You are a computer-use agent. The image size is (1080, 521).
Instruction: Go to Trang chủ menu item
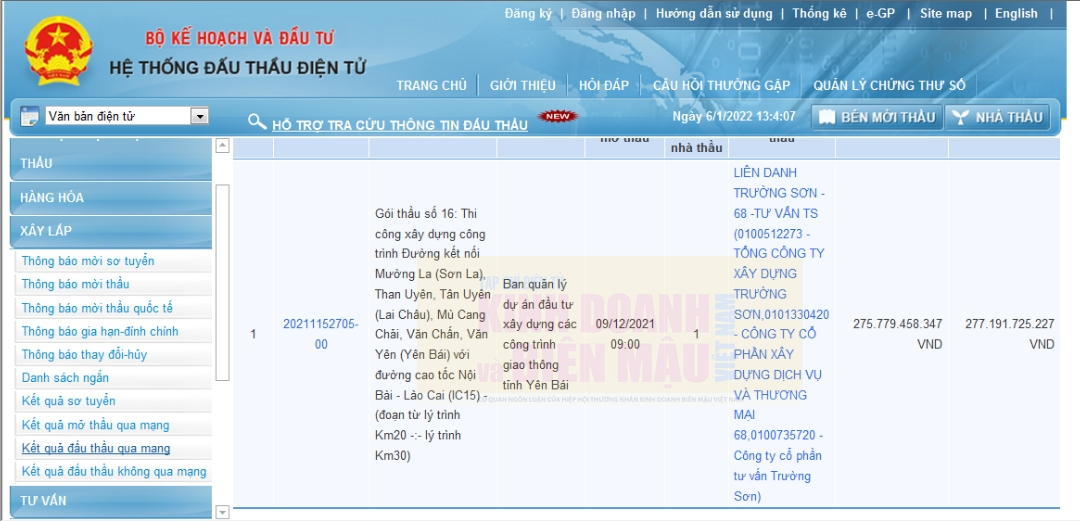pos(431,85)
